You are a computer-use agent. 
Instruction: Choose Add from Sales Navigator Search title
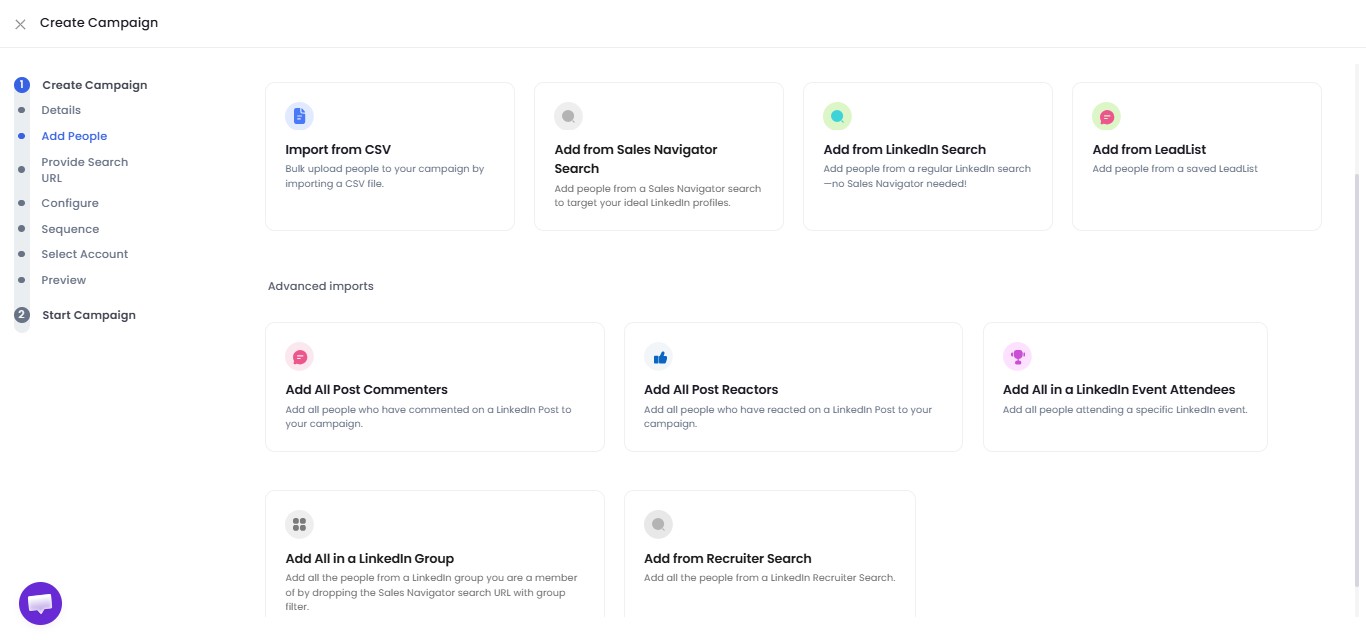[x=636, y=159]
